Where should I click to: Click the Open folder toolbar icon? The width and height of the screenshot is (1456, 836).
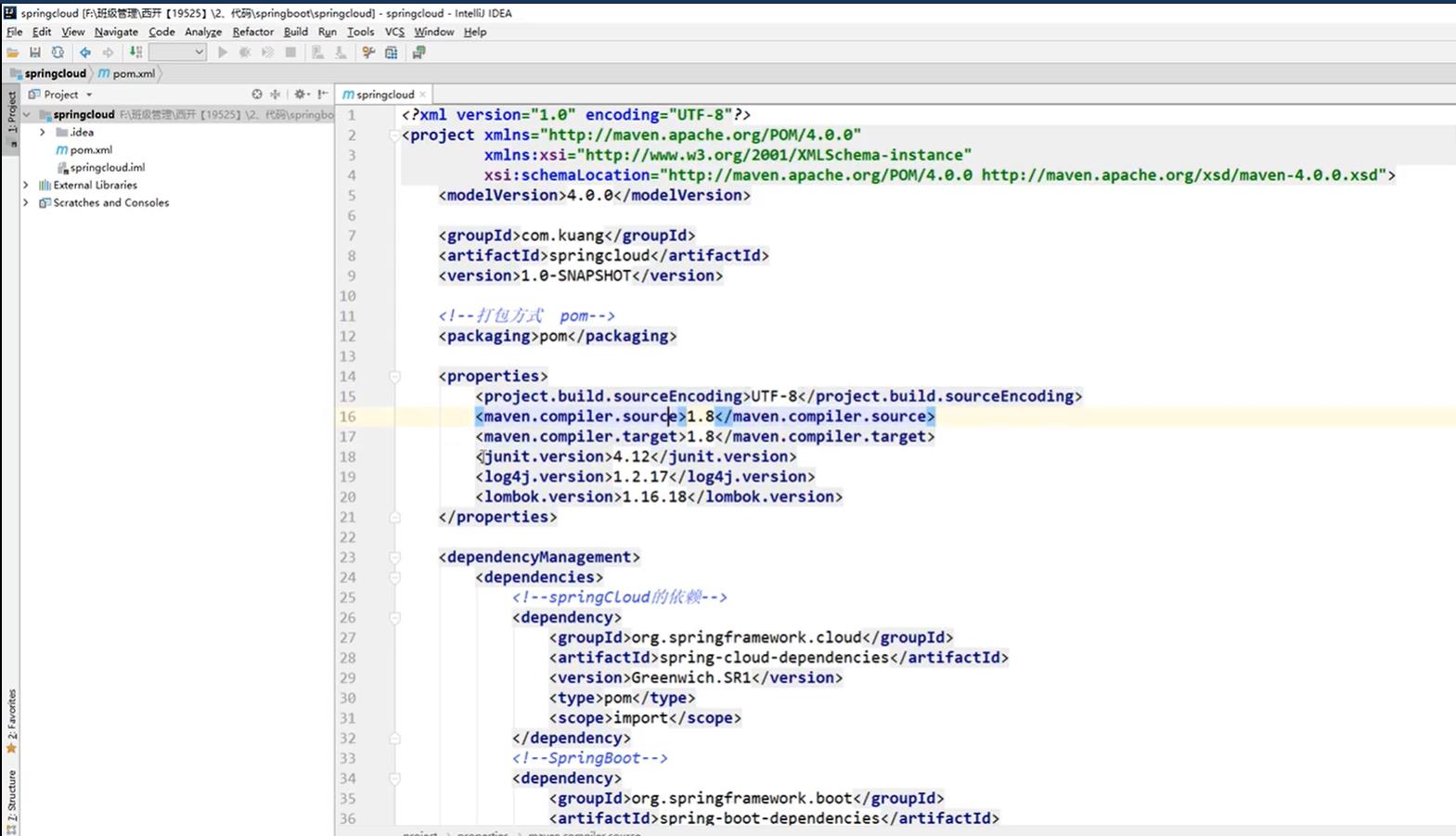[12, 53]
